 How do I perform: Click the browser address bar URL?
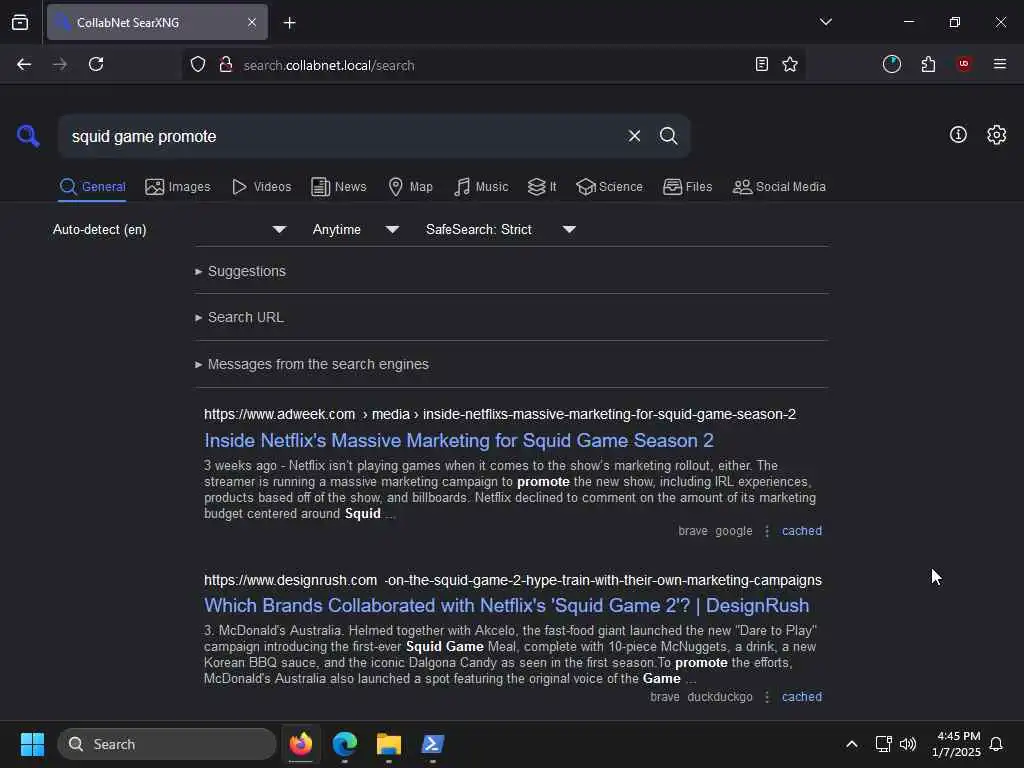(328, 65)
